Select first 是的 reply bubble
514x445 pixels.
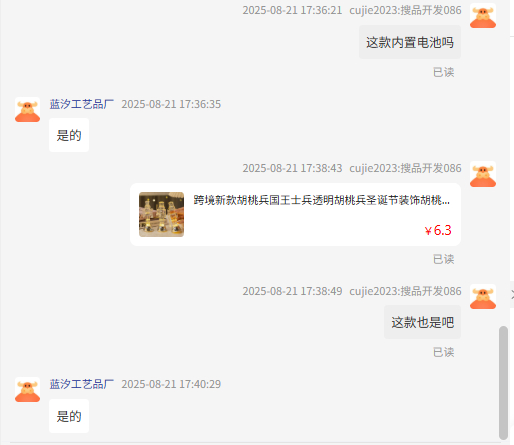tap(69, 135)
